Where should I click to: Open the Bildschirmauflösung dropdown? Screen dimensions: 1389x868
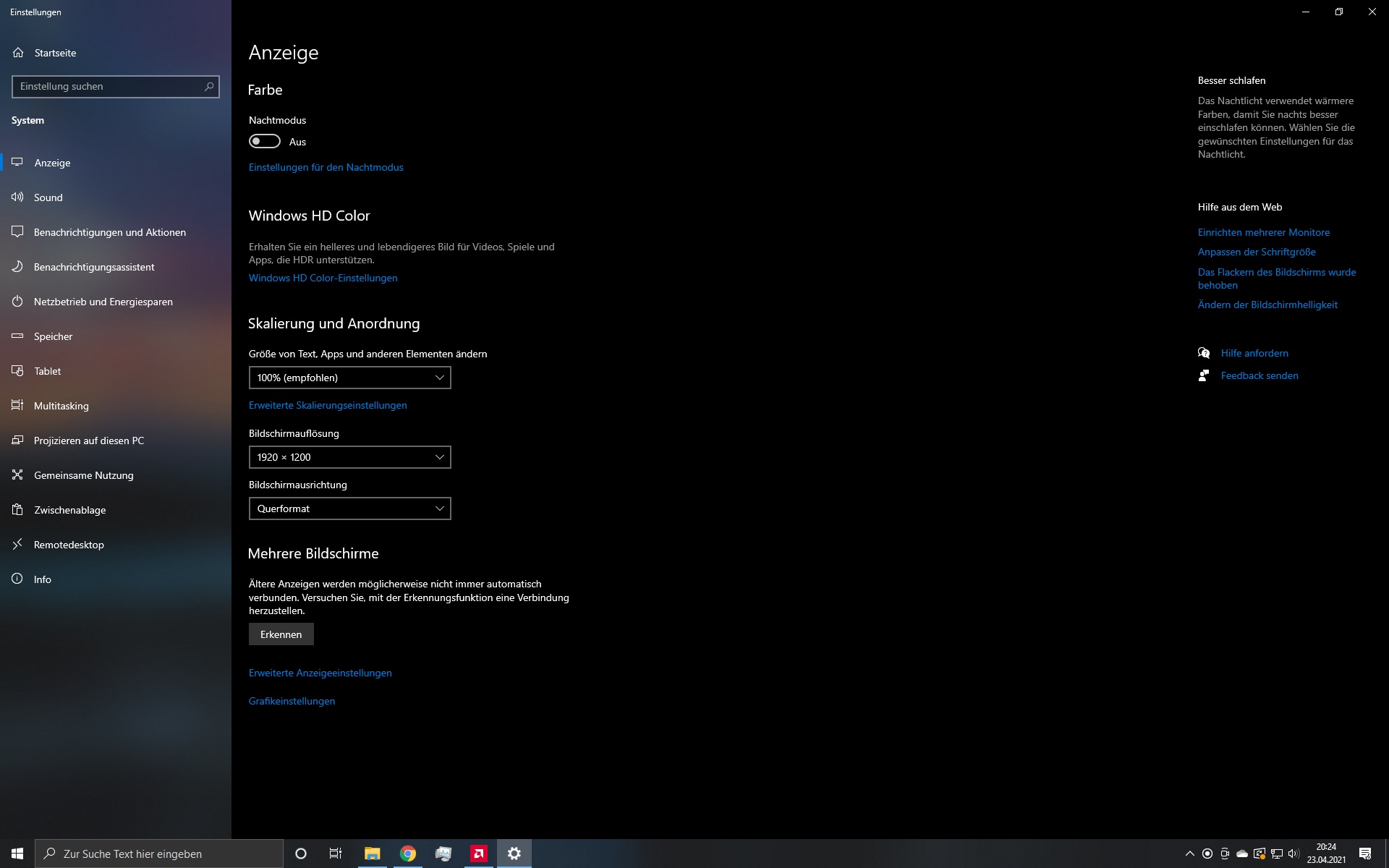click(x=349, y=456)
